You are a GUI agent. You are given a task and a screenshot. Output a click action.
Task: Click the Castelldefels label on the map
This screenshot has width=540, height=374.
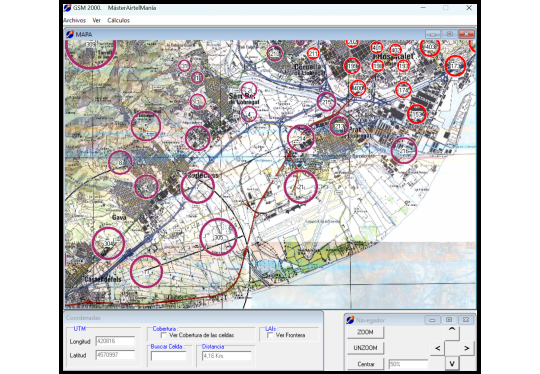click(103, 279)
